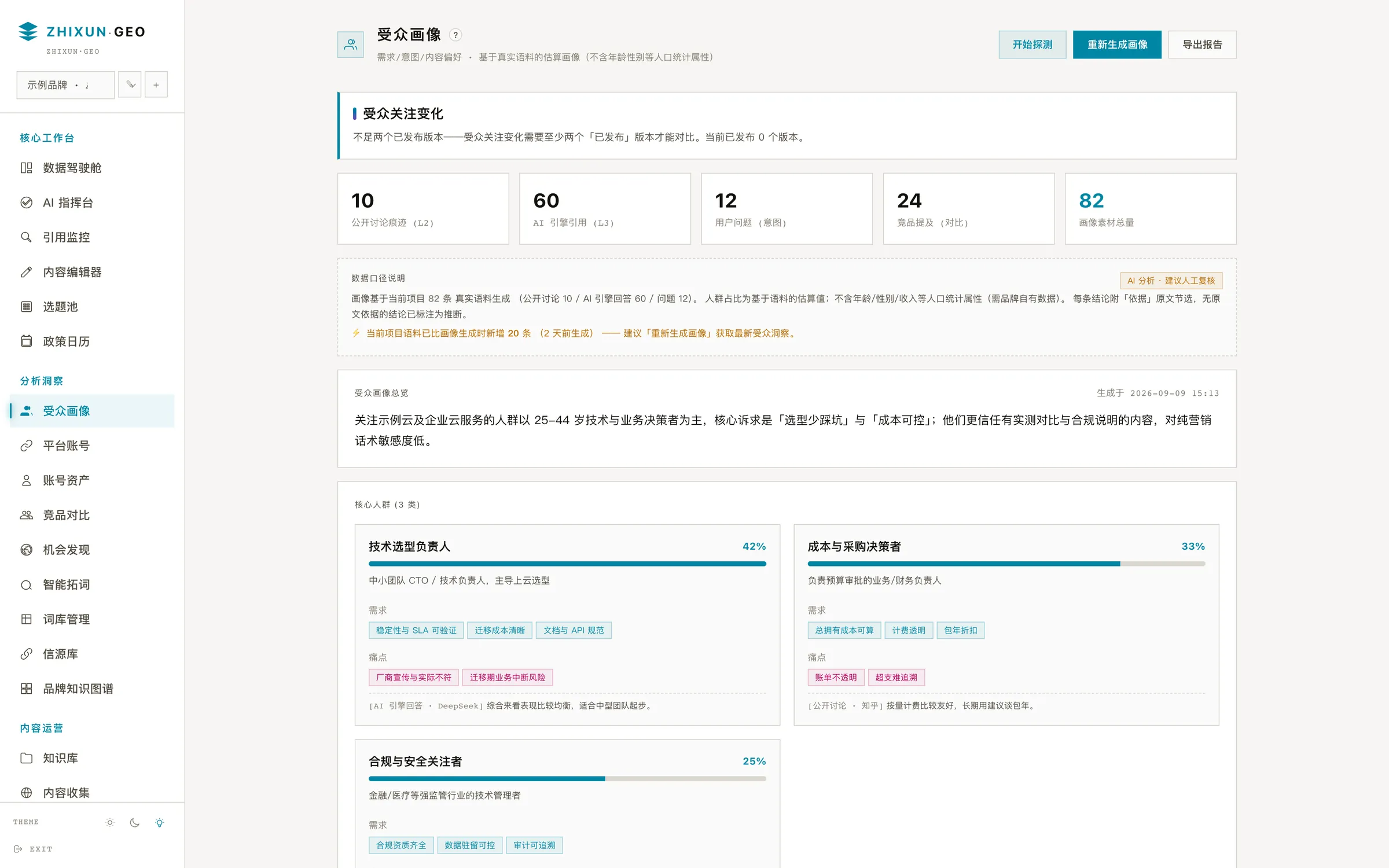Screen dimensions: 1389x868
Task: Select 品牌知识图谱 menu entry
Action: click(92, 689)
